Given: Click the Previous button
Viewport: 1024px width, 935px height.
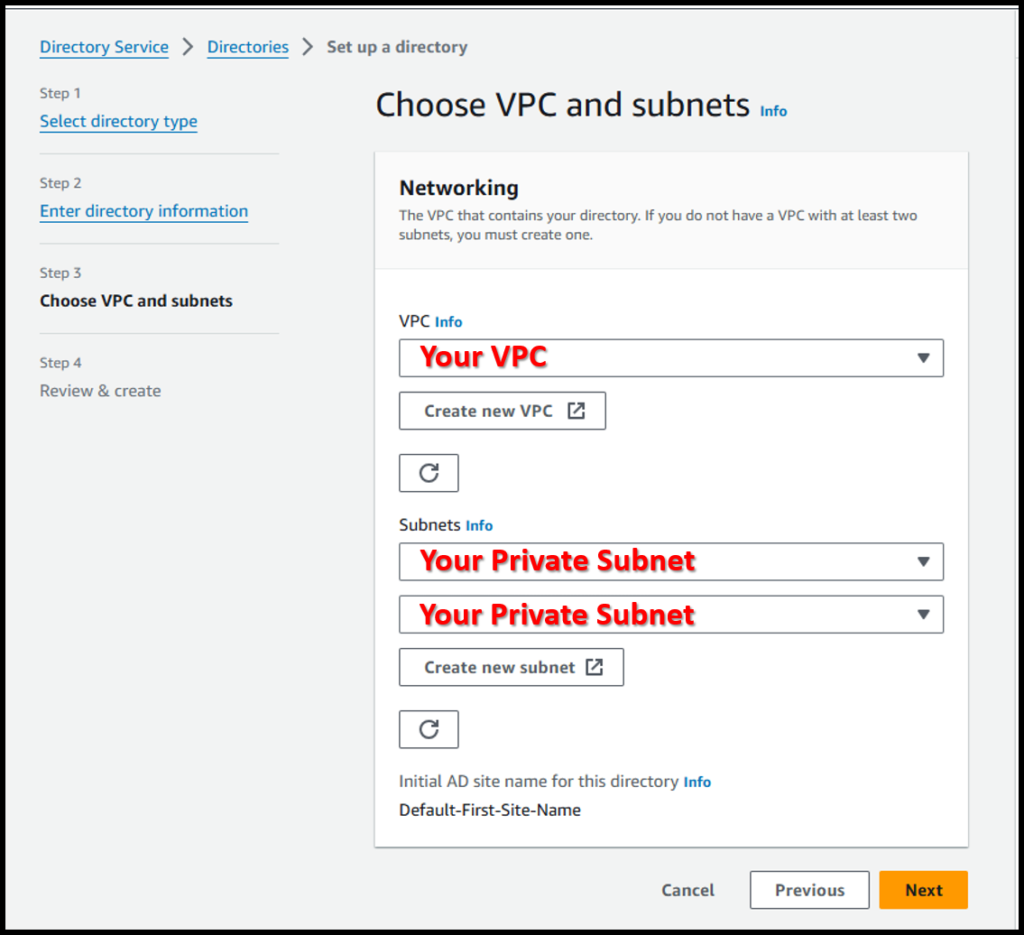Looking at the screenshot, I should [x=809, y=890].
